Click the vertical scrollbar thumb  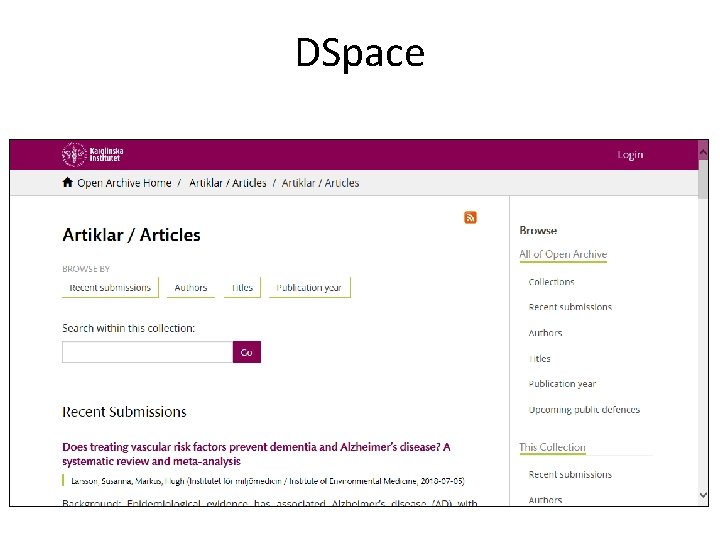coord(703,179)
